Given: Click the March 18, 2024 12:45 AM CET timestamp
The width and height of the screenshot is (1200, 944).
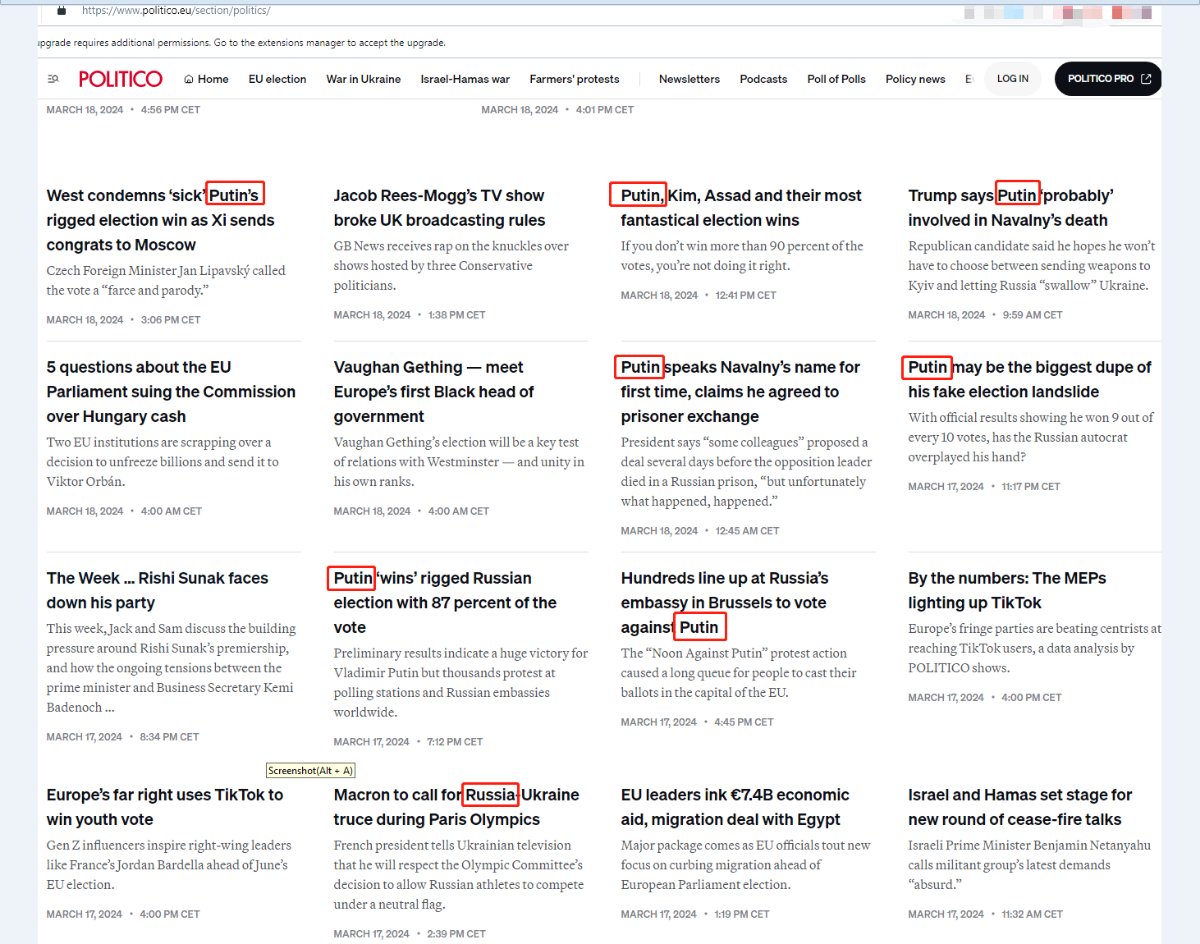Looking at the screenshot, I should (x=700, y=531).
